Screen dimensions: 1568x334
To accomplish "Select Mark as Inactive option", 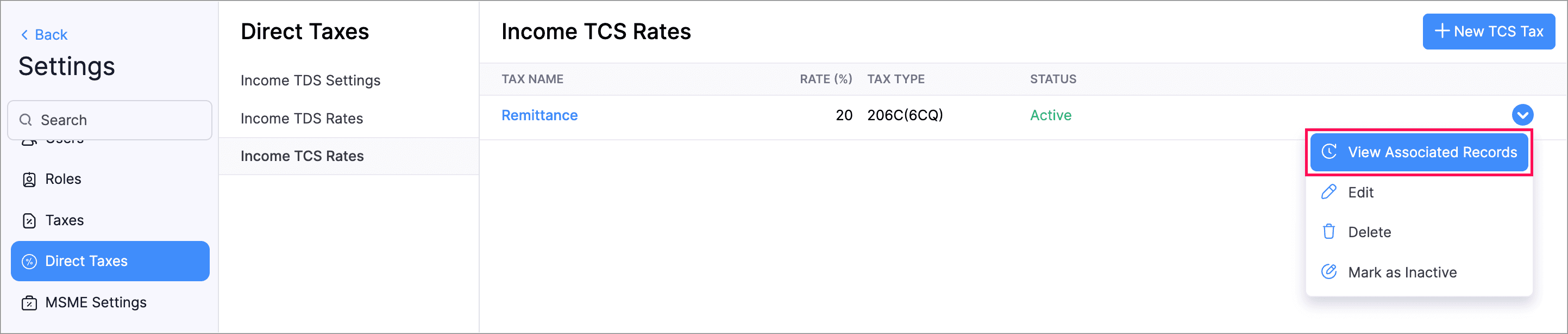I will tap(1402, 273).
